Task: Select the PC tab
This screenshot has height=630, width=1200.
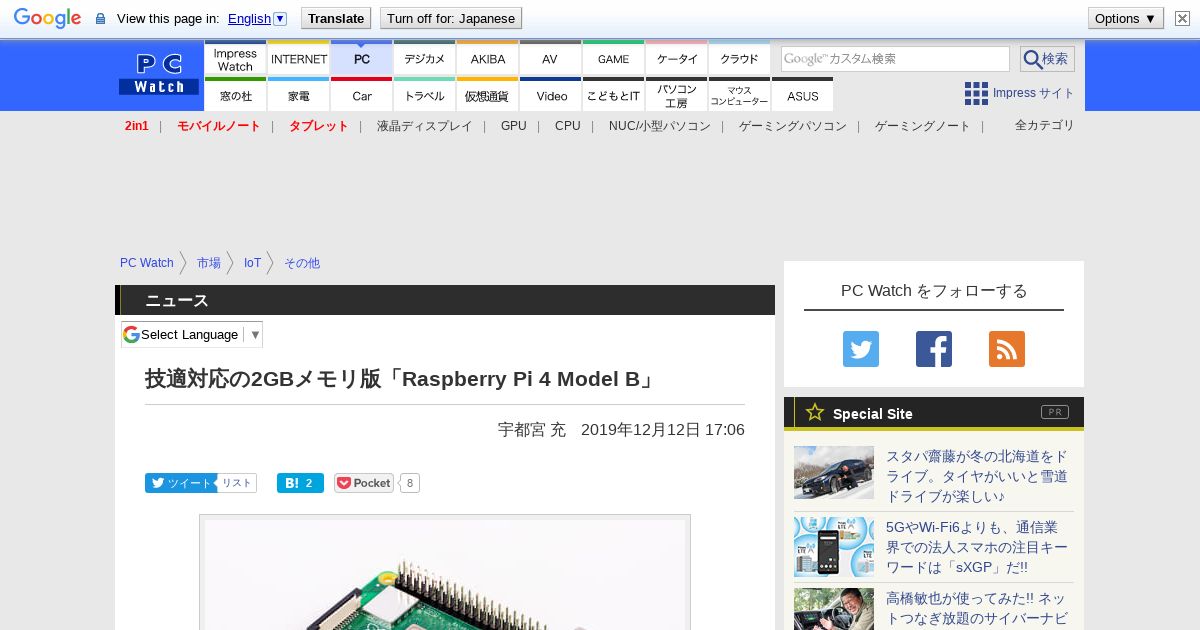Action: coord(362,59)
